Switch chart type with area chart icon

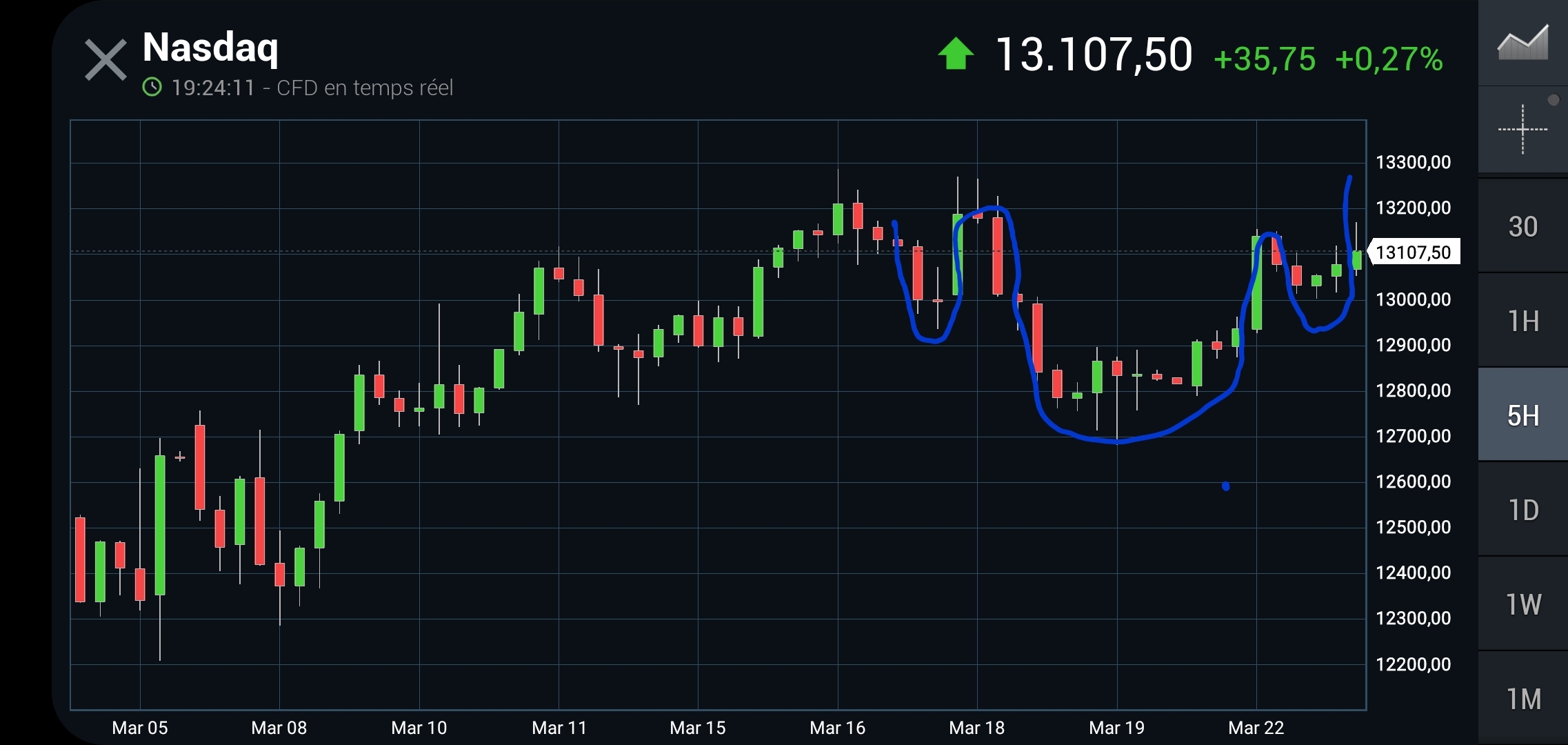(x=1522, y=43)
